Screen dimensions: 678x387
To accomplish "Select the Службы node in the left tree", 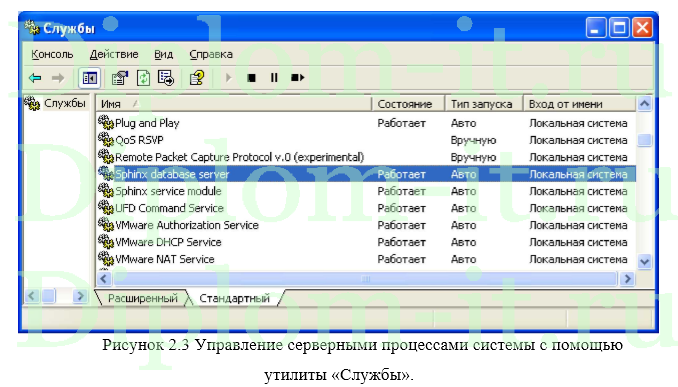I will [x=64, y=103].
